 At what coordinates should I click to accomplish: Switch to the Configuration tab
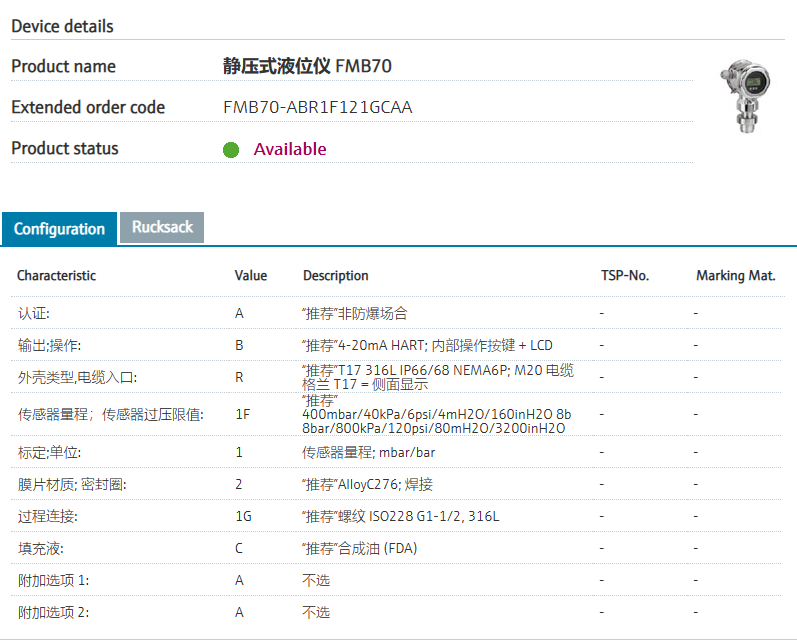click(59, 229)
